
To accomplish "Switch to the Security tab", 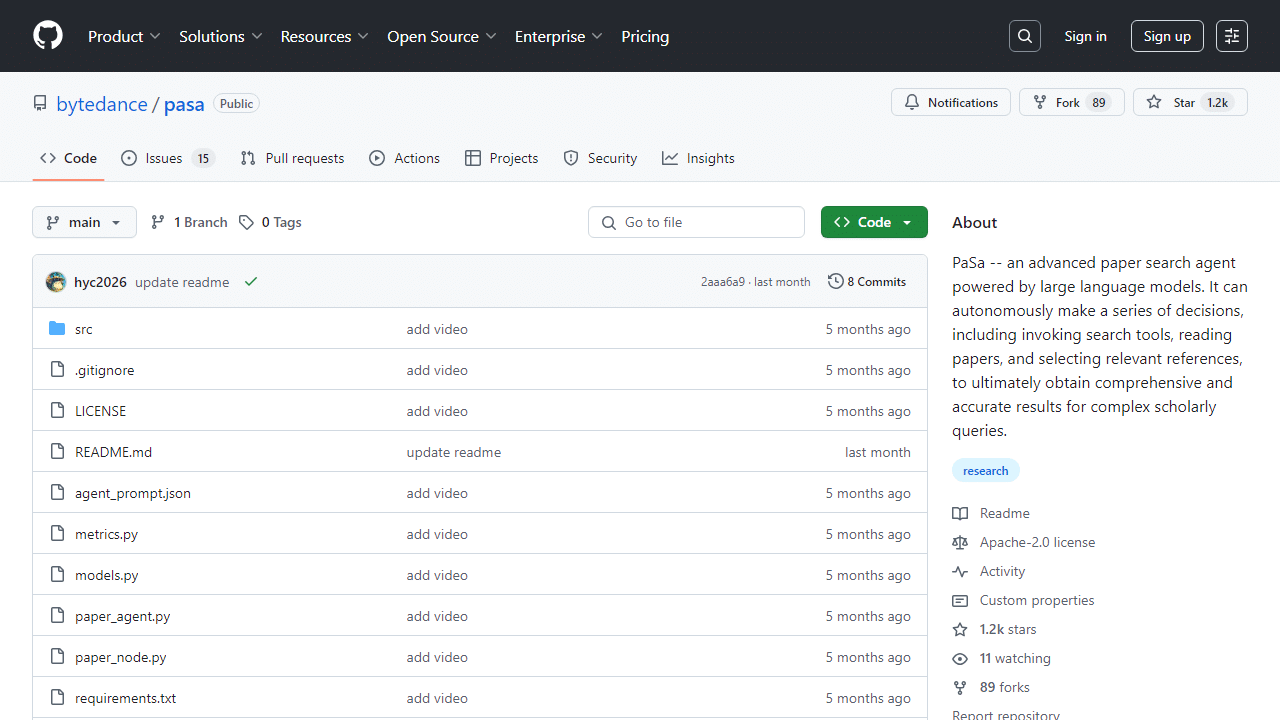I will point(600,158).
